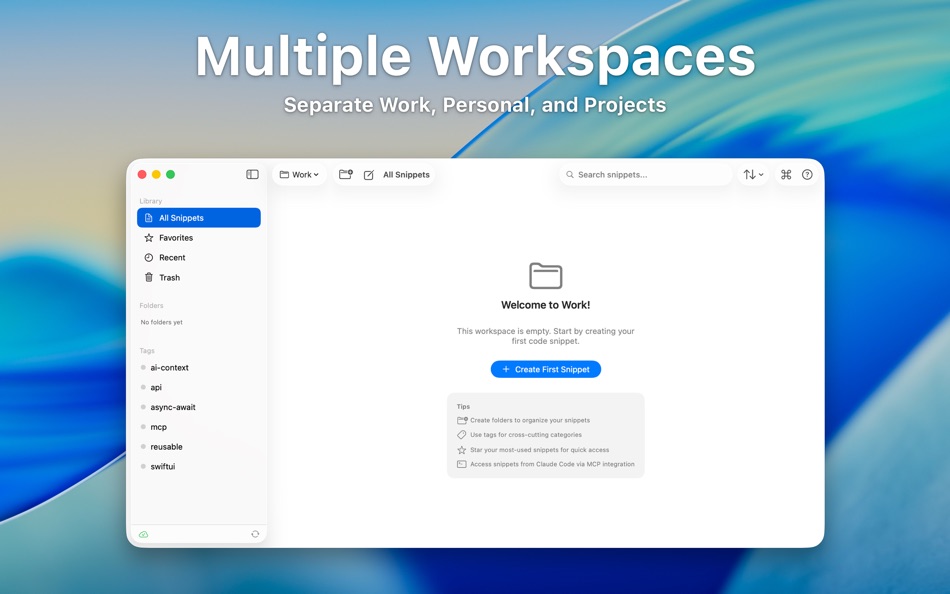Viewport: 950px width, 594px height.
Task: Click the refresh icon at sidebar bottom
Action: click(254, 533)
